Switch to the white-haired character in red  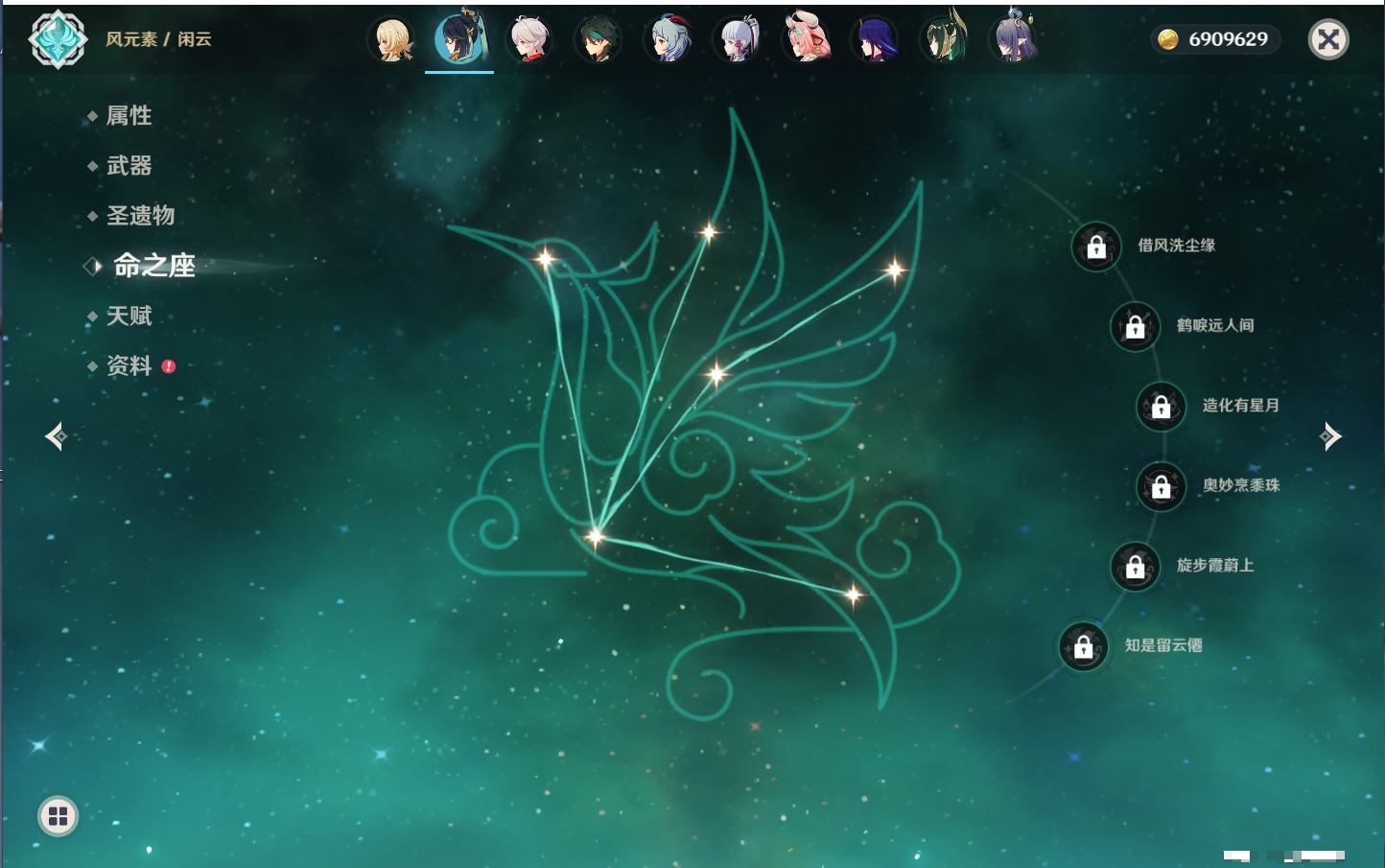pos(528,40)
